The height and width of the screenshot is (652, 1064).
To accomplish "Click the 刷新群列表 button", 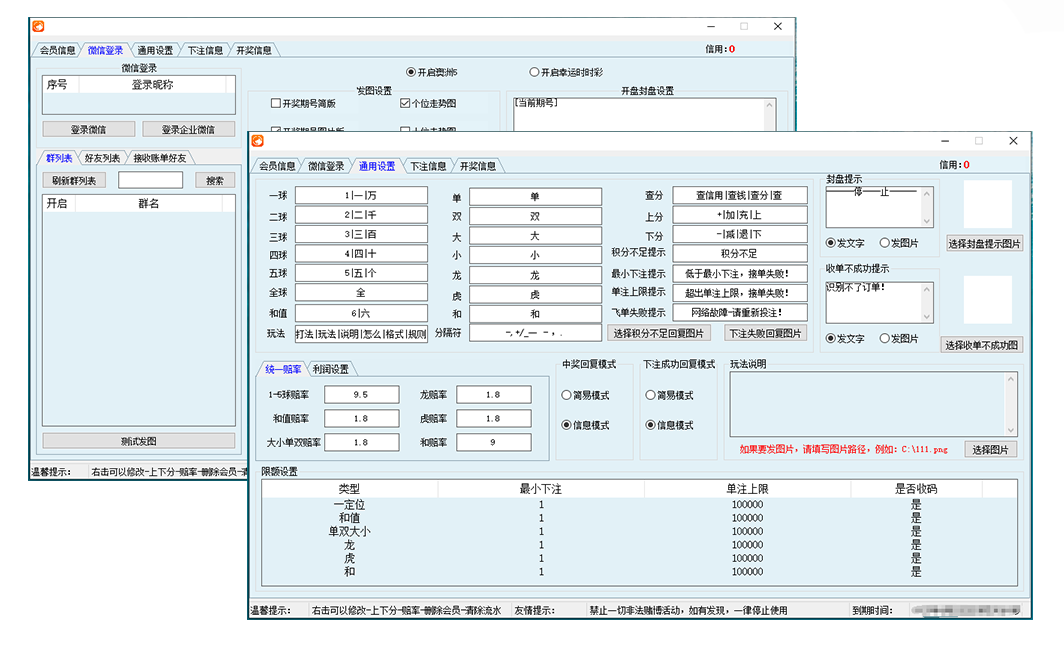I will (x=74, y=181).
